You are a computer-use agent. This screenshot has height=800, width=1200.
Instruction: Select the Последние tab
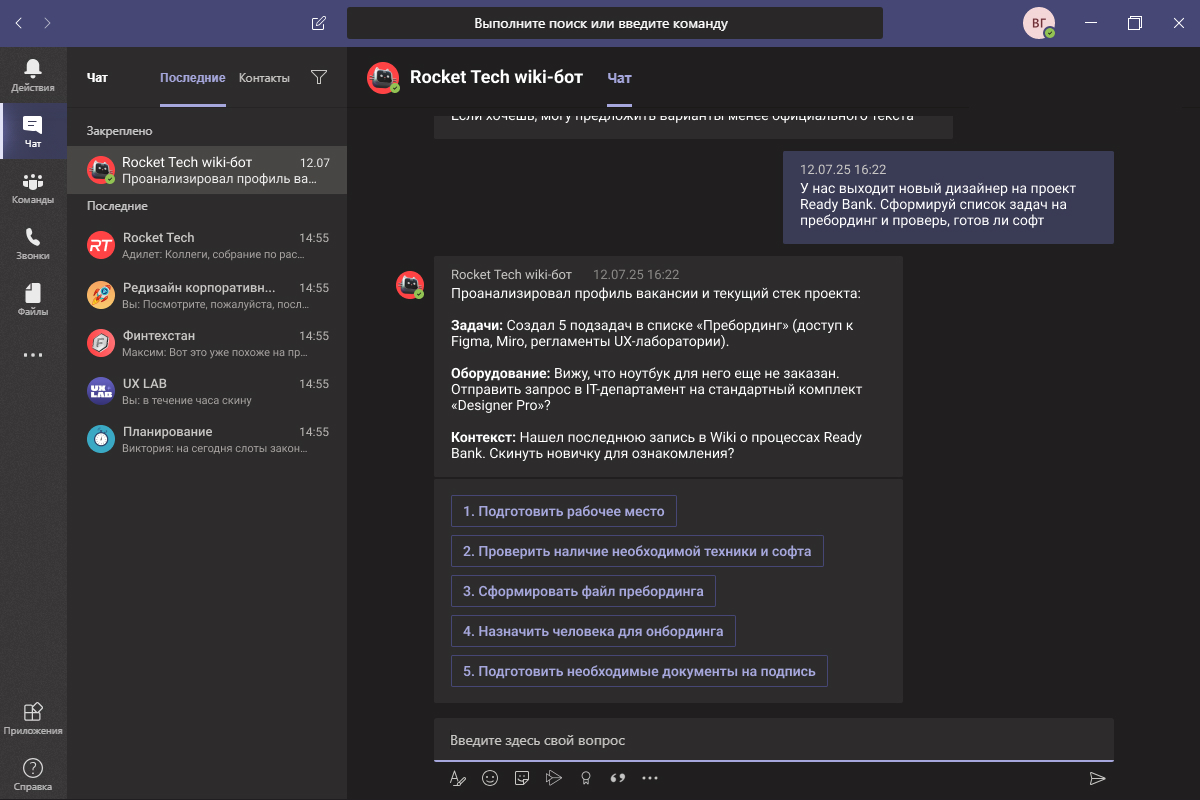pyautogui.click(x=192, y=78)
